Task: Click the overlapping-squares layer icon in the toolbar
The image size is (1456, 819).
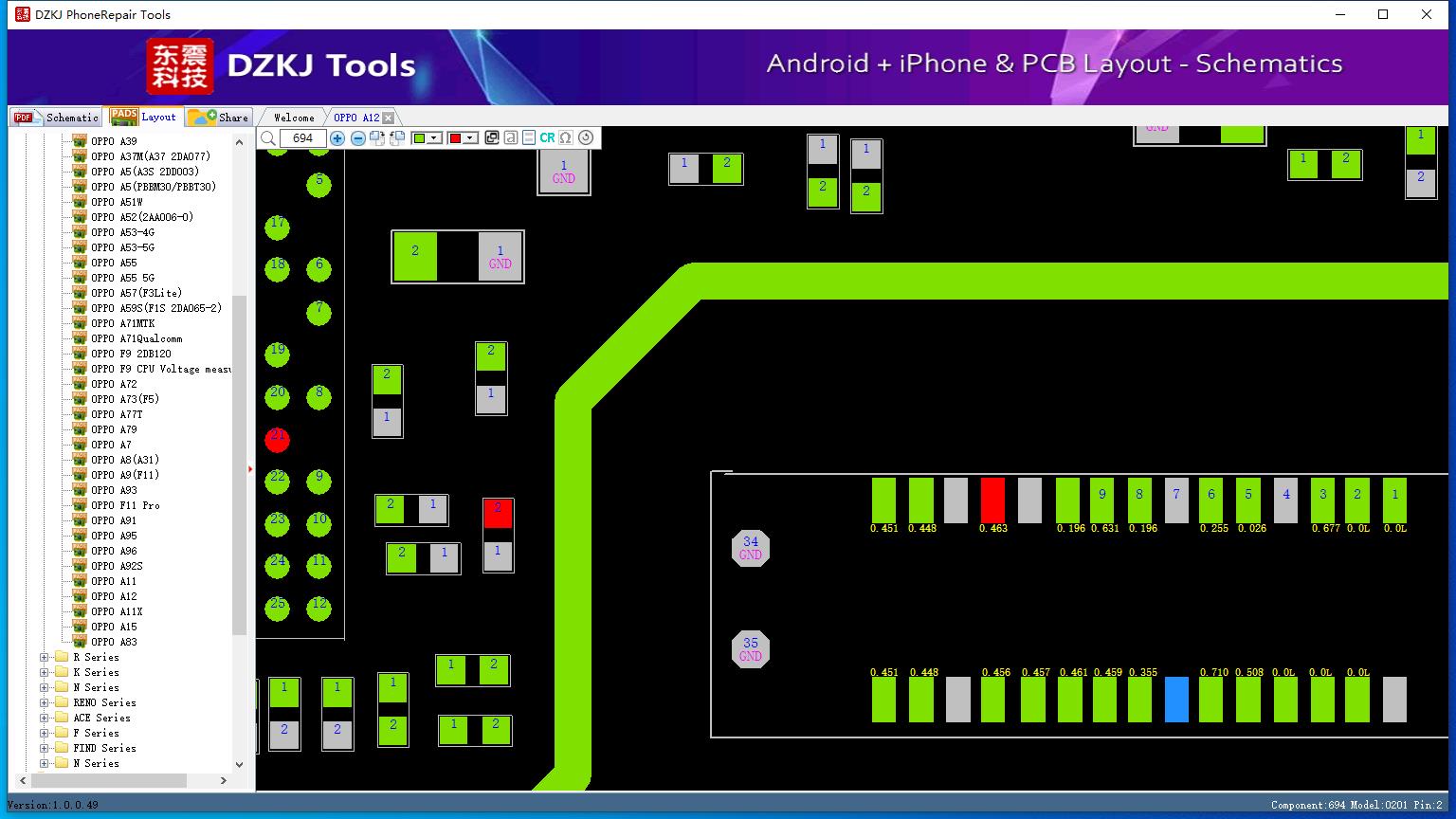Action: pyautogui.click(x=492, y=137)
